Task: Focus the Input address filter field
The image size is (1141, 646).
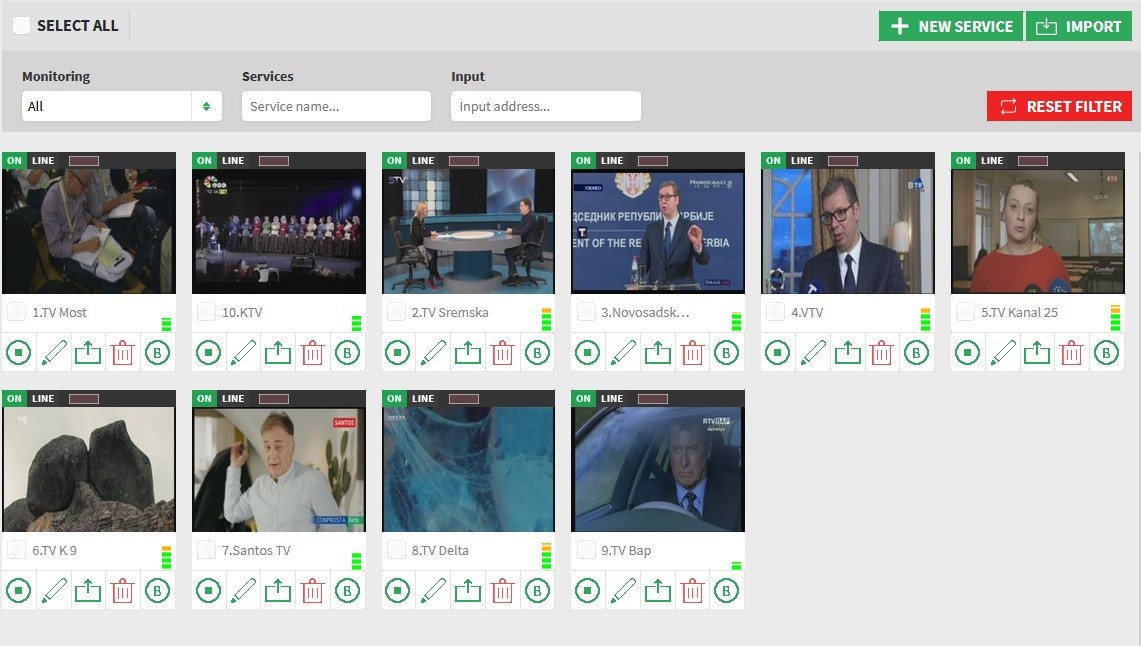Action: (545, 106)
